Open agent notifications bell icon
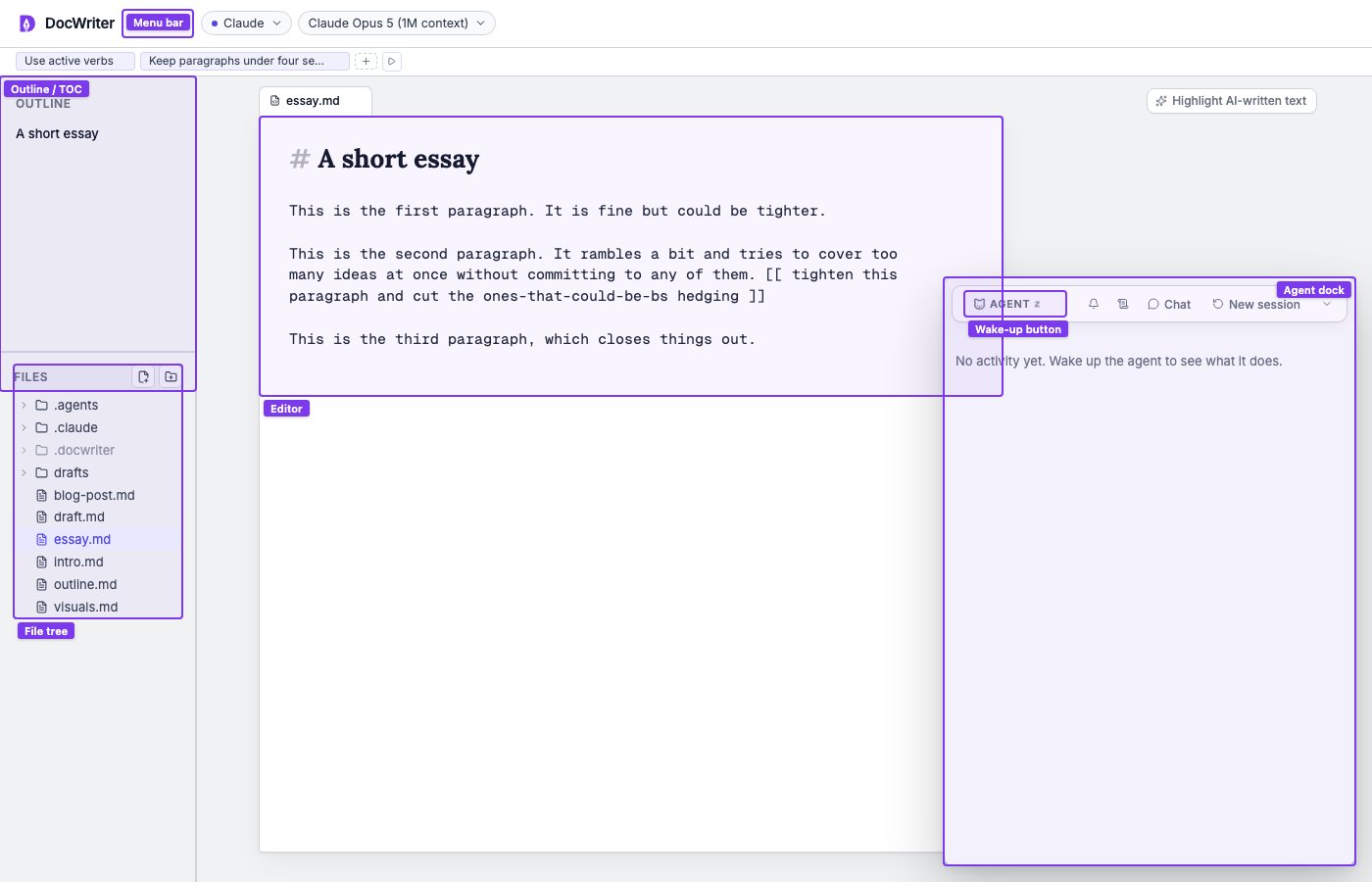Viewport: 1372px width, 882px height. coord(1094,305)
